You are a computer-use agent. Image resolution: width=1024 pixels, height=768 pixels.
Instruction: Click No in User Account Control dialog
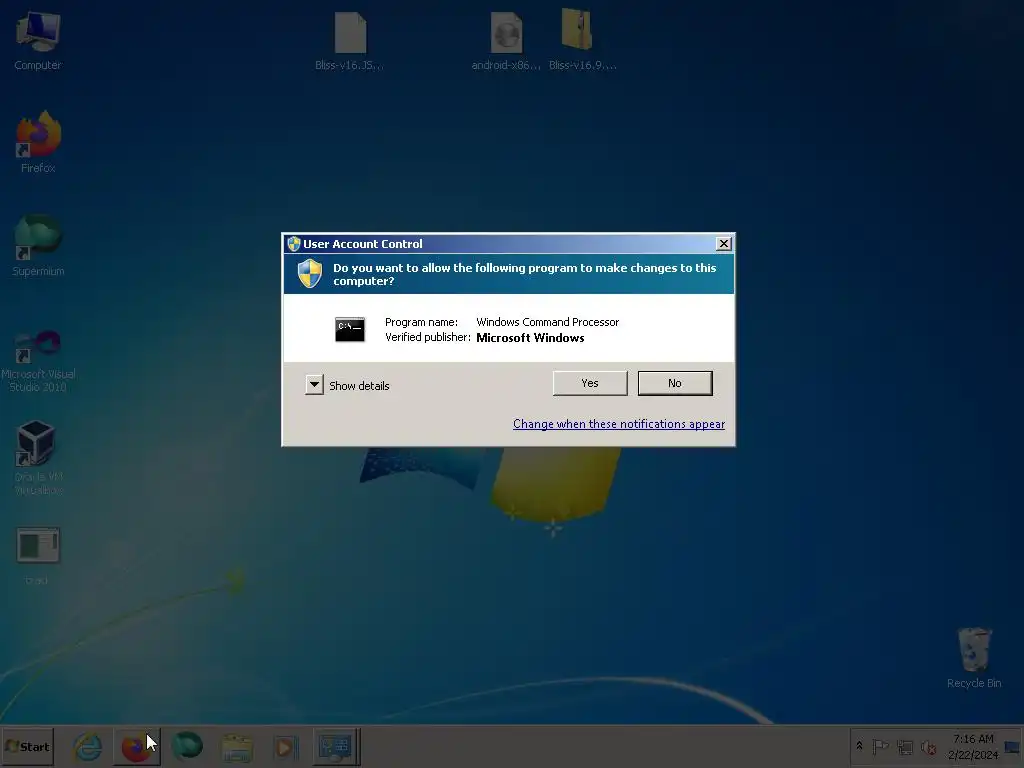click(675, 383)
